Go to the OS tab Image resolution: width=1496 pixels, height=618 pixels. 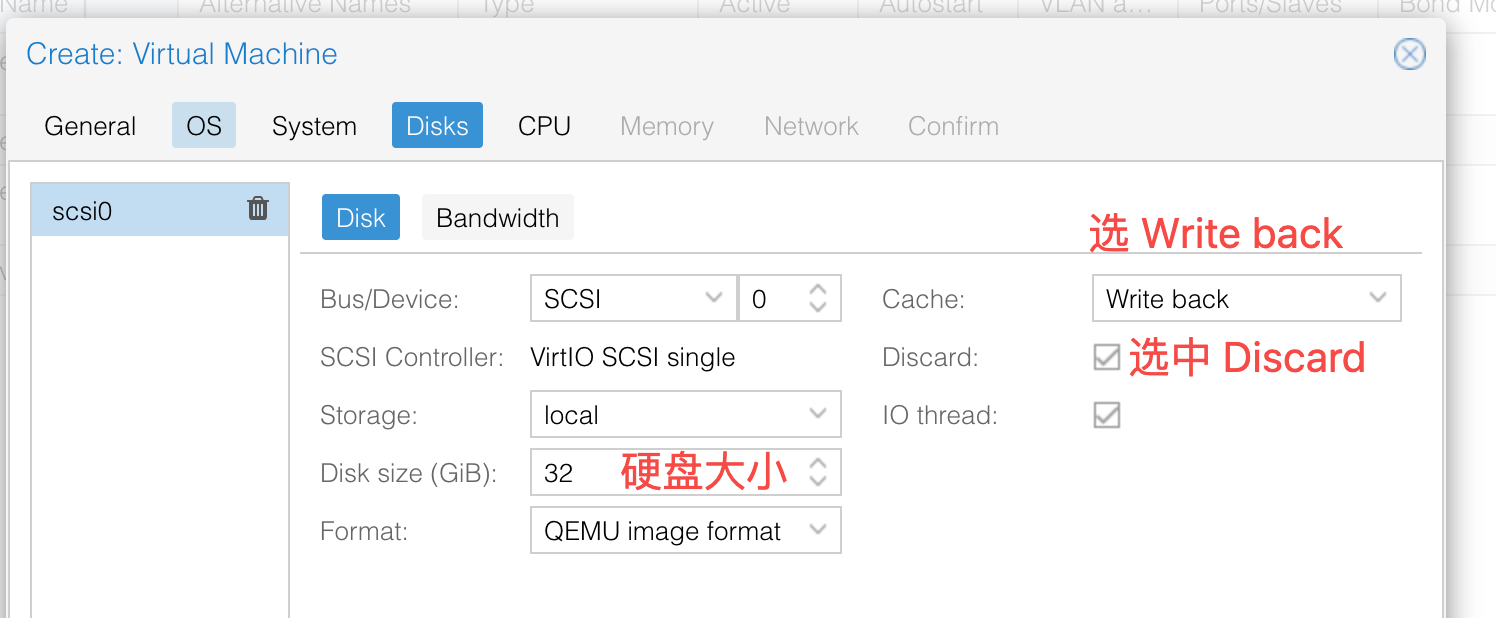[204, 126]
